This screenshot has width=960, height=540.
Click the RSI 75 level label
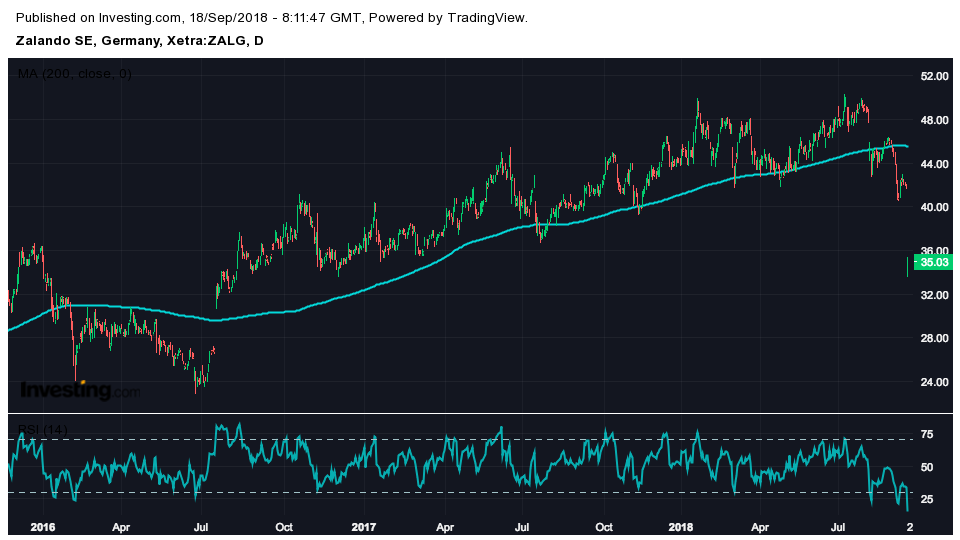tap(927, 435)
